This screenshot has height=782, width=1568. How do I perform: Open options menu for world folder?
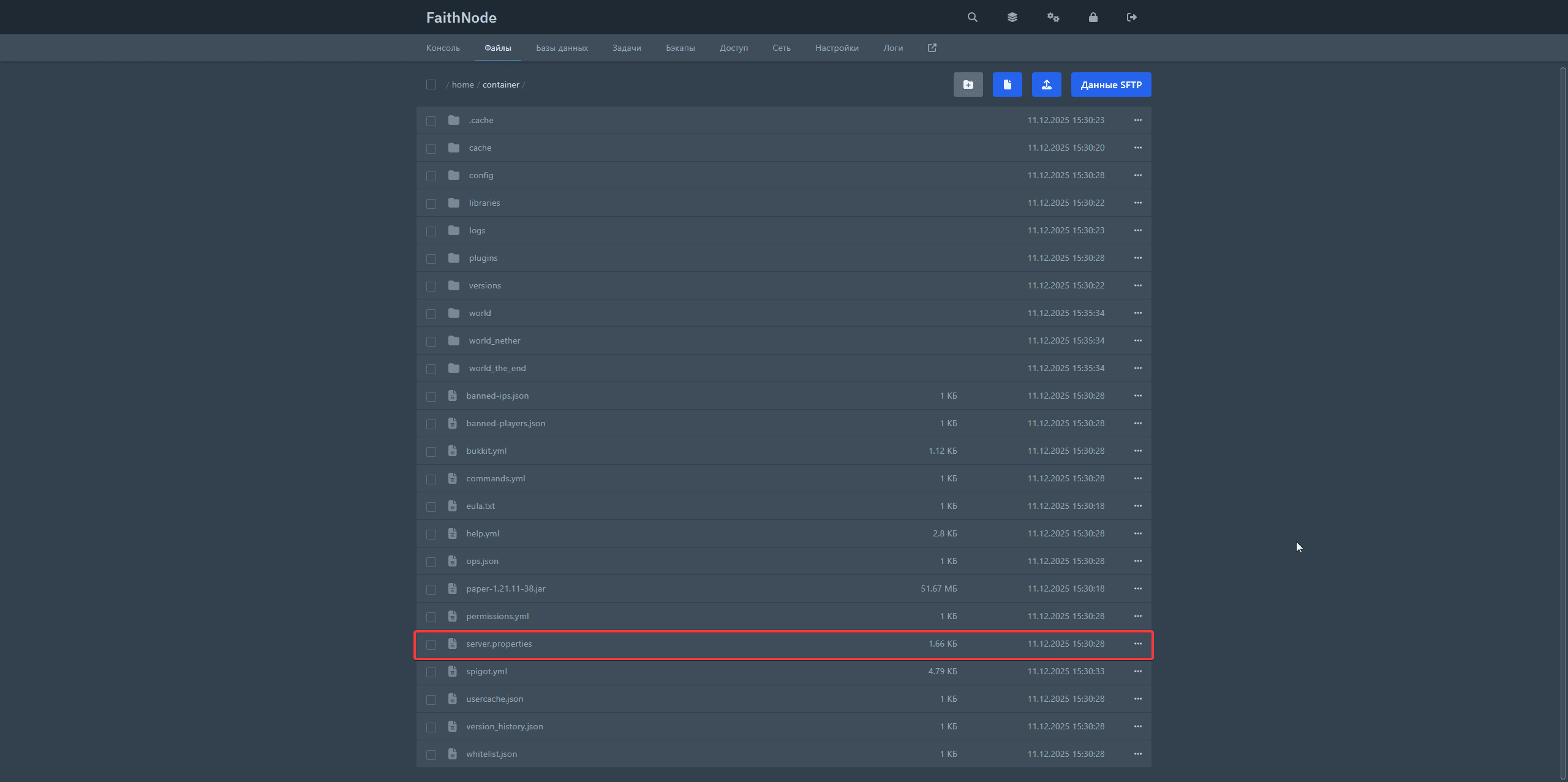[1137, 313]
